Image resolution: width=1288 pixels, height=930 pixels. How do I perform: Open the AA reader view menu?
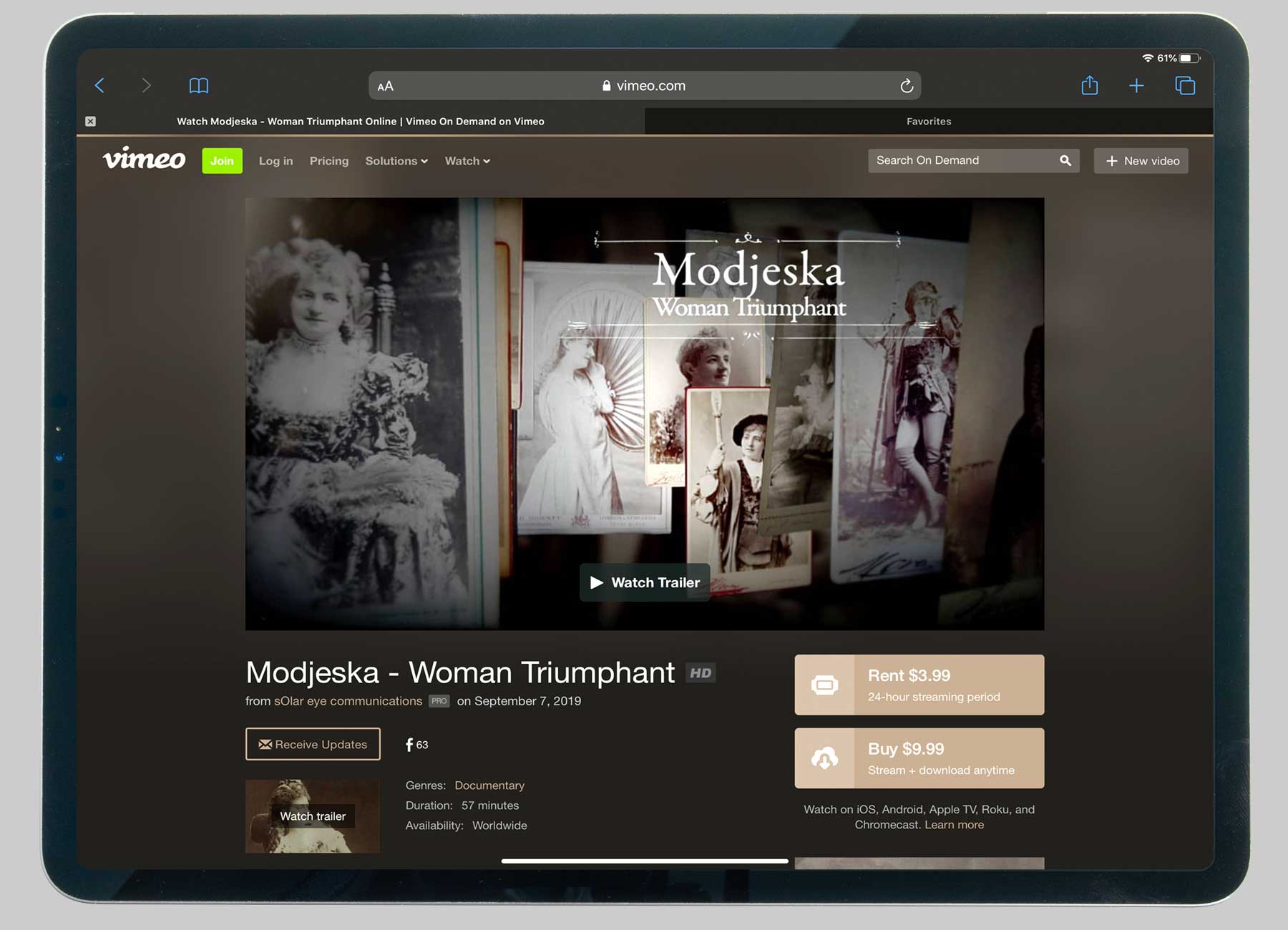pyautogui.click(x=386, y=87)
